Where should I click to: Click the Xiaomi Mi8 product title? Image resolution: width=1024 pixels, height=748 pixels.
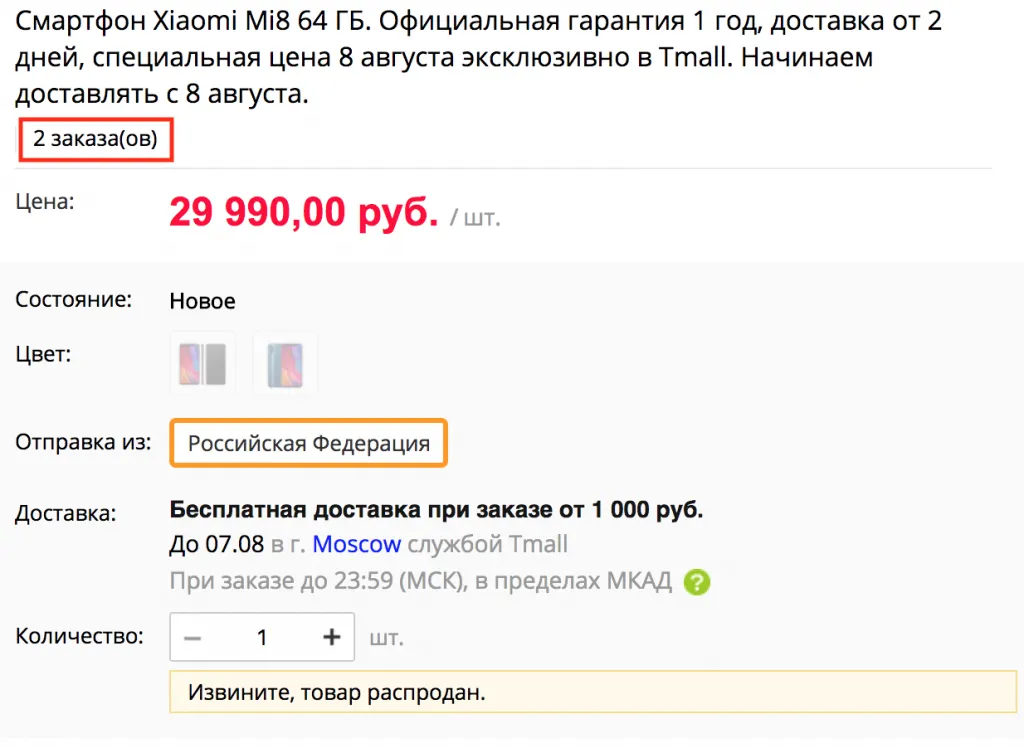480,58
